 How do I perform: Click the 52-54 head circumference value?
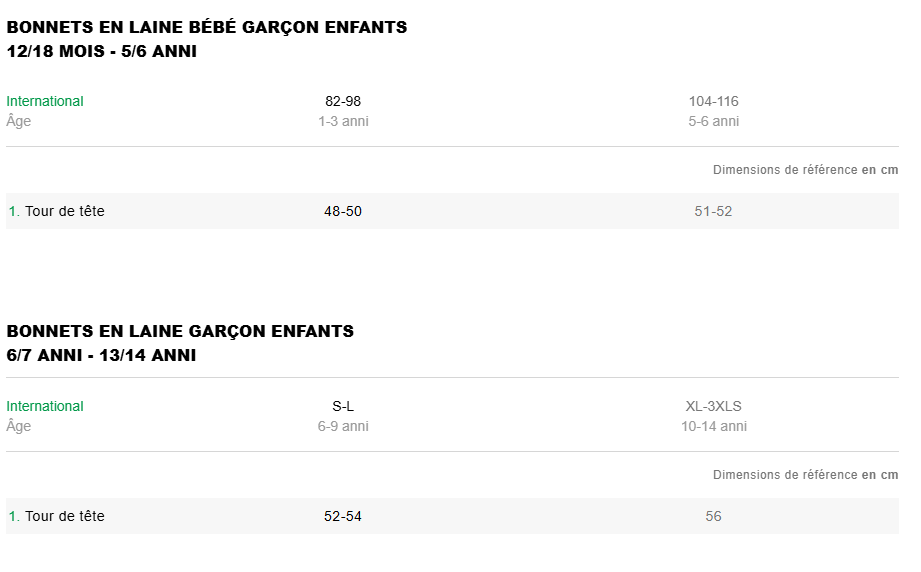click(343, 516)
